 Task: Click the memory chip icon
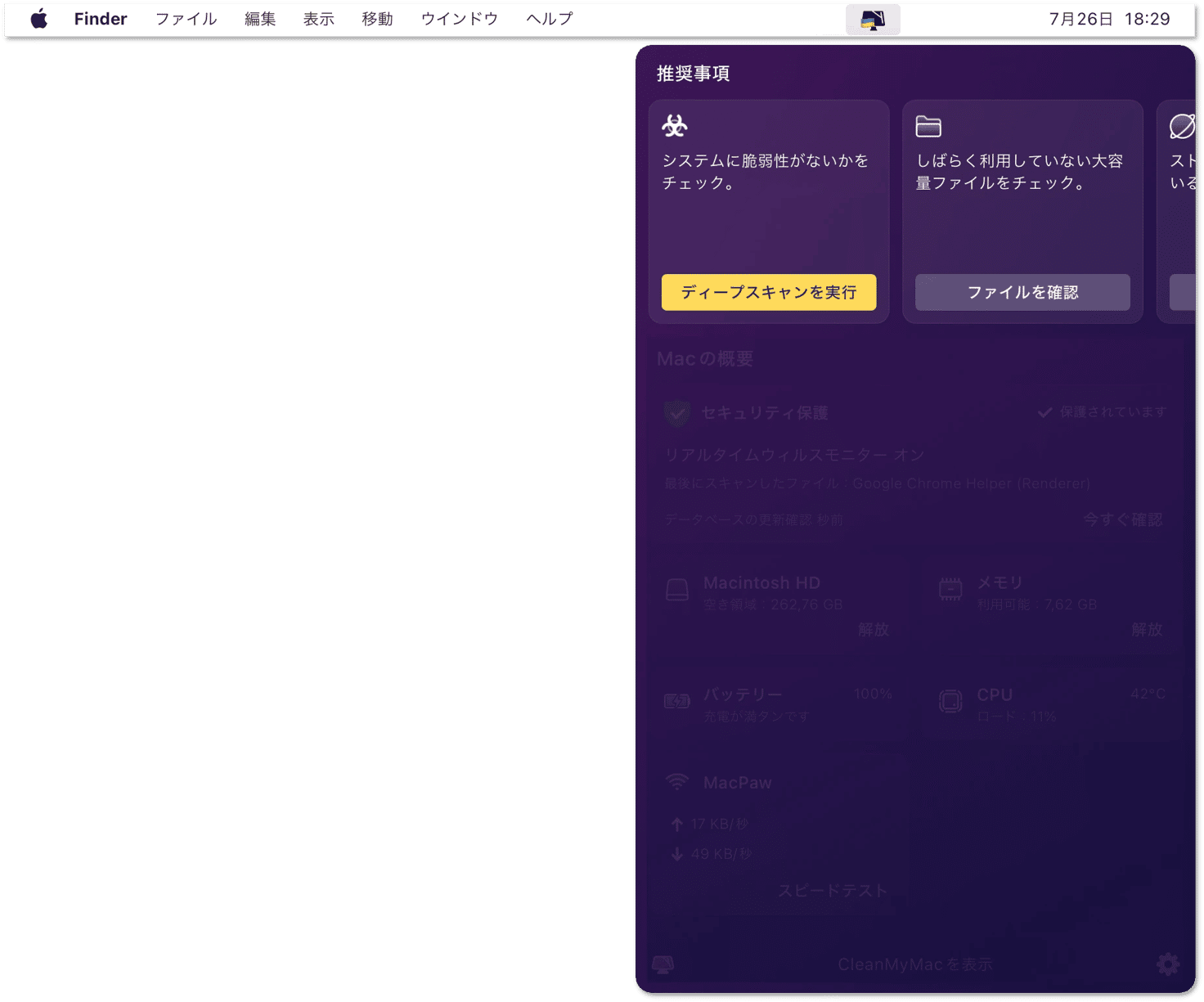point(950,590)
